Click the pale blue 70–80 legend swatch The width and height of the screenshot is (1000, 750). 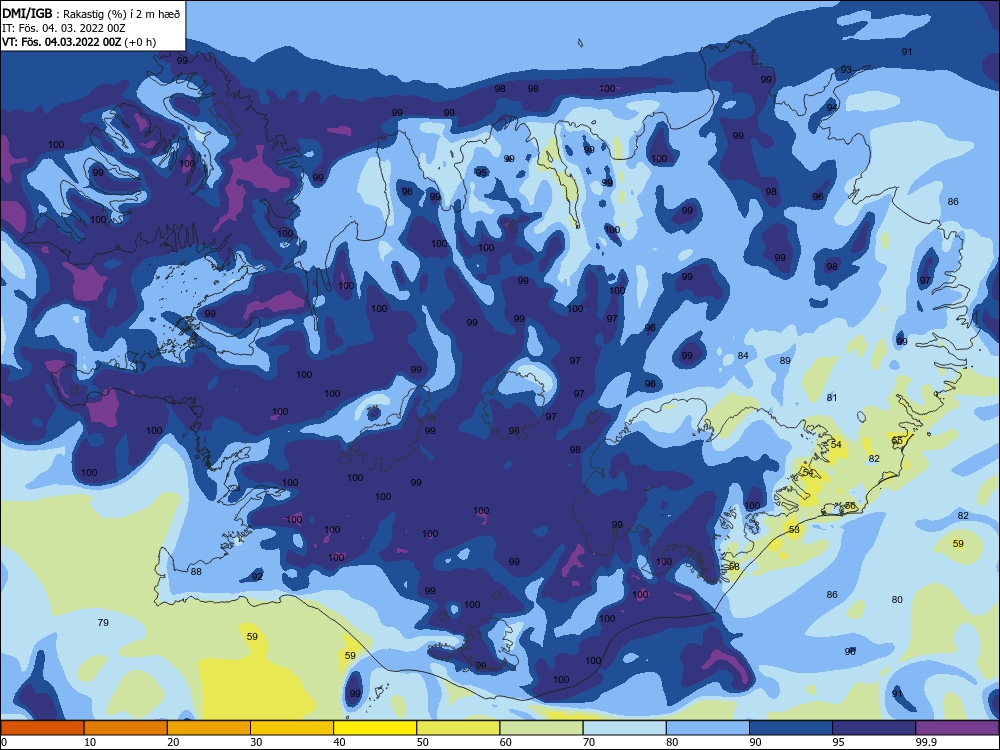pos(624,728)
